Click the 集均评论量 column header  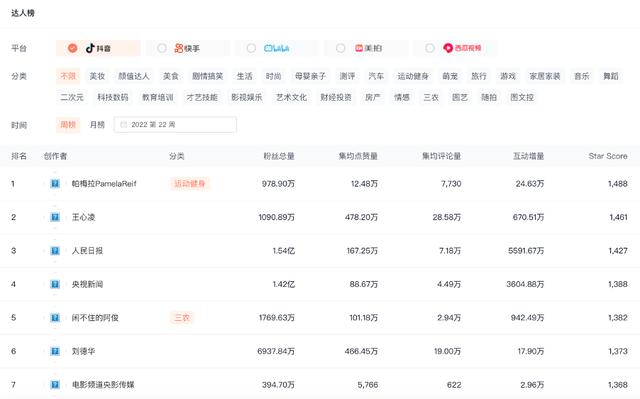(x=441, y=156)
